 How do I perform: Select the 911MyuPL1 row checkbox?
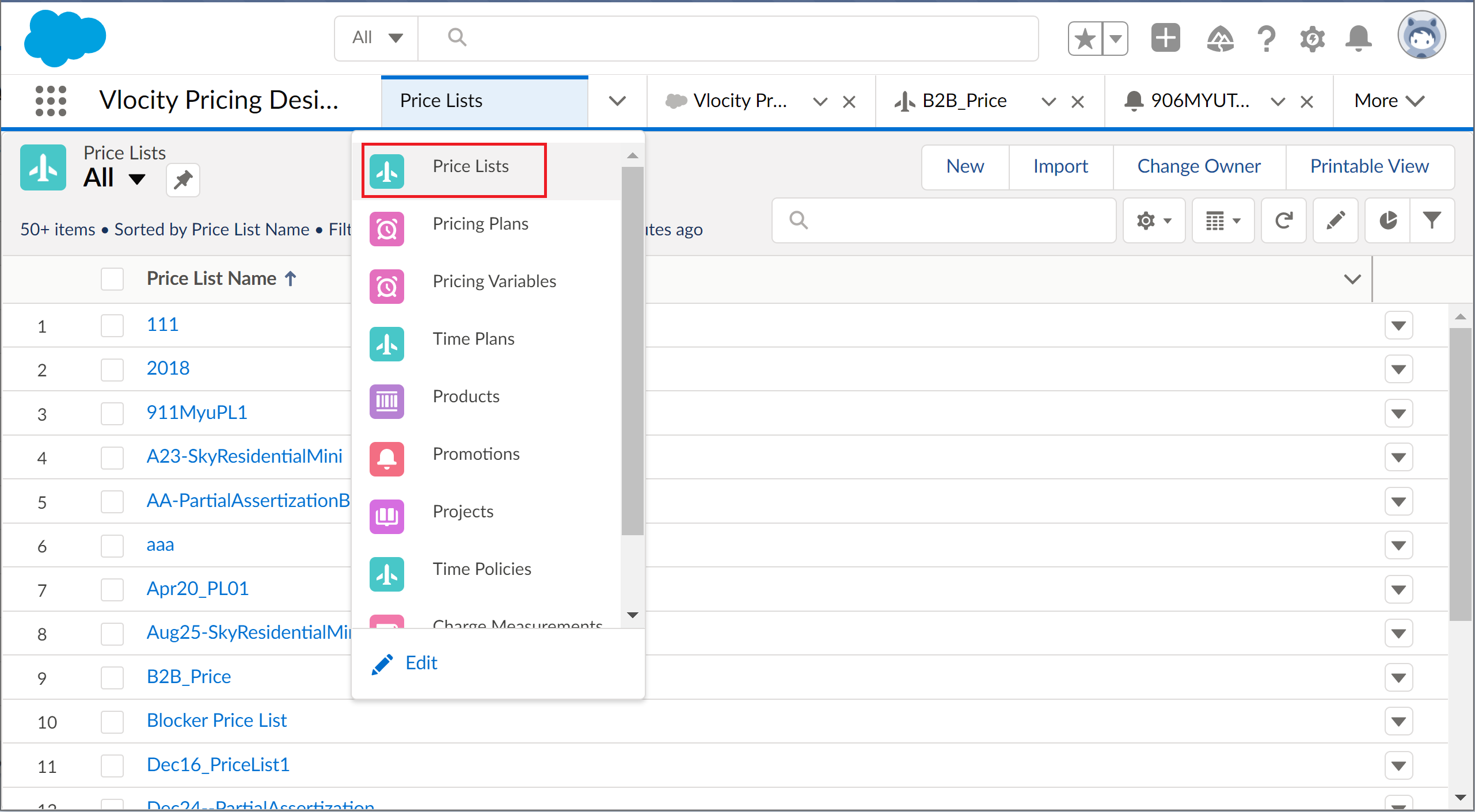[x=112, y=413]
